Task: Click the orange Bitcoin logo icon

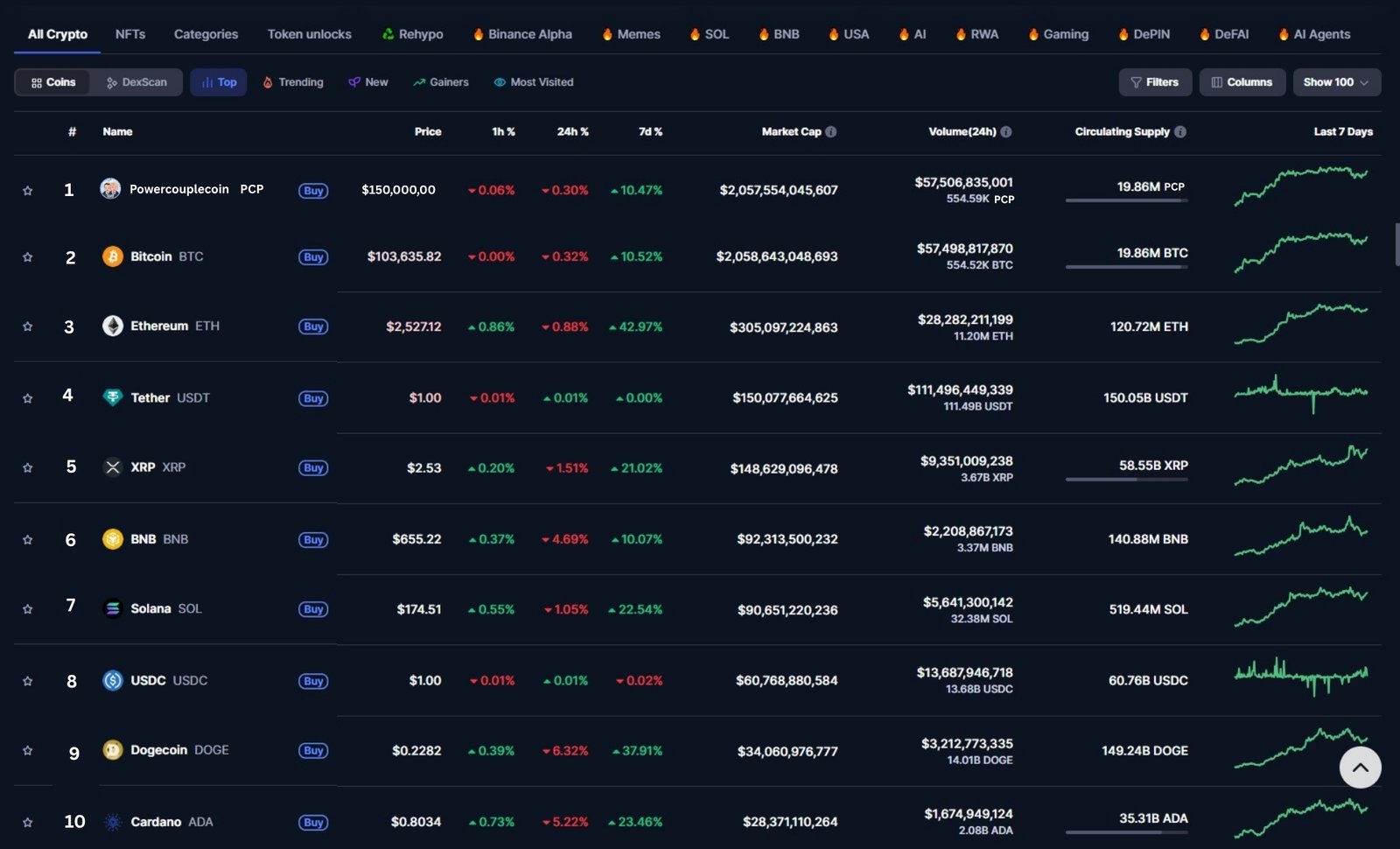Action: coord(113,256)
